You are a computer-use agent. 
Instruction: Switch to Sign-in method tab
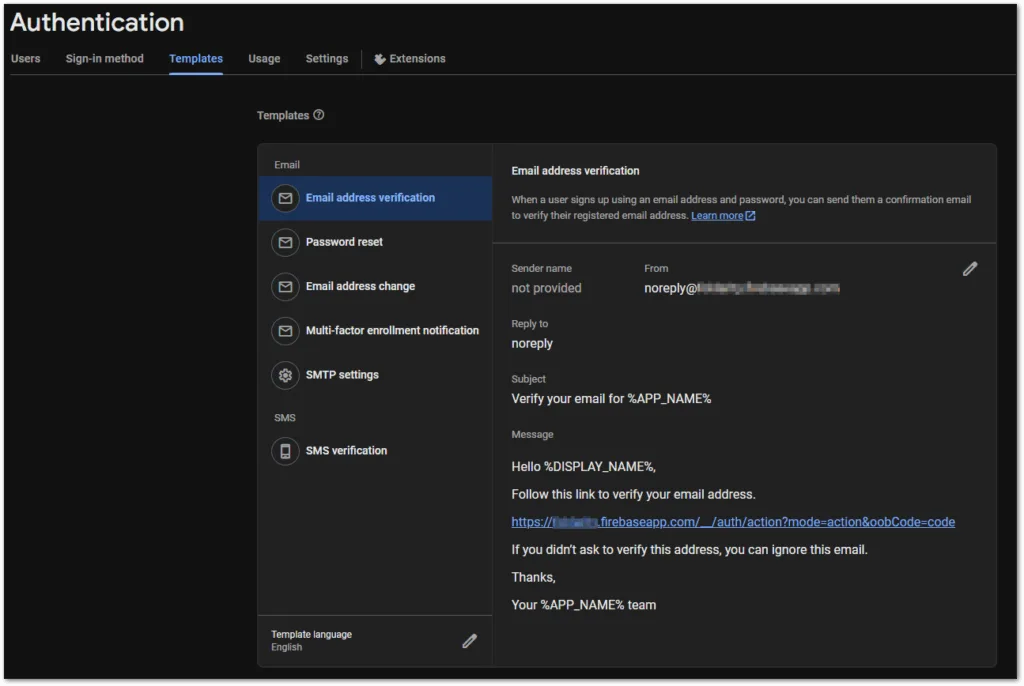click(104, 59)
